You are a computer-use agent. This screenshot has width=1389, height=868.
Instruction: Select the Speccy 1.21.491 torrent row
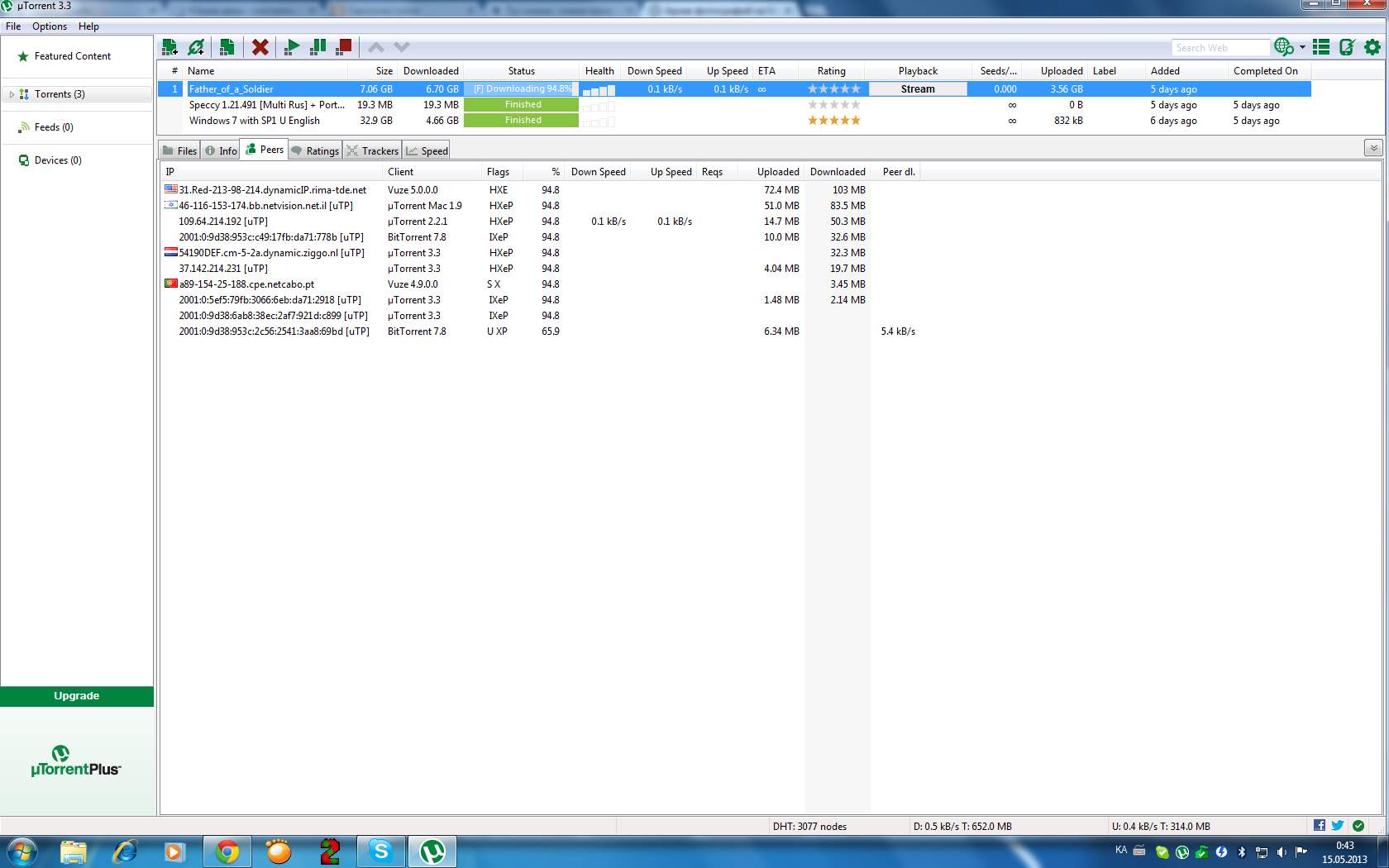pyautogui.click(x=734, y=105)
